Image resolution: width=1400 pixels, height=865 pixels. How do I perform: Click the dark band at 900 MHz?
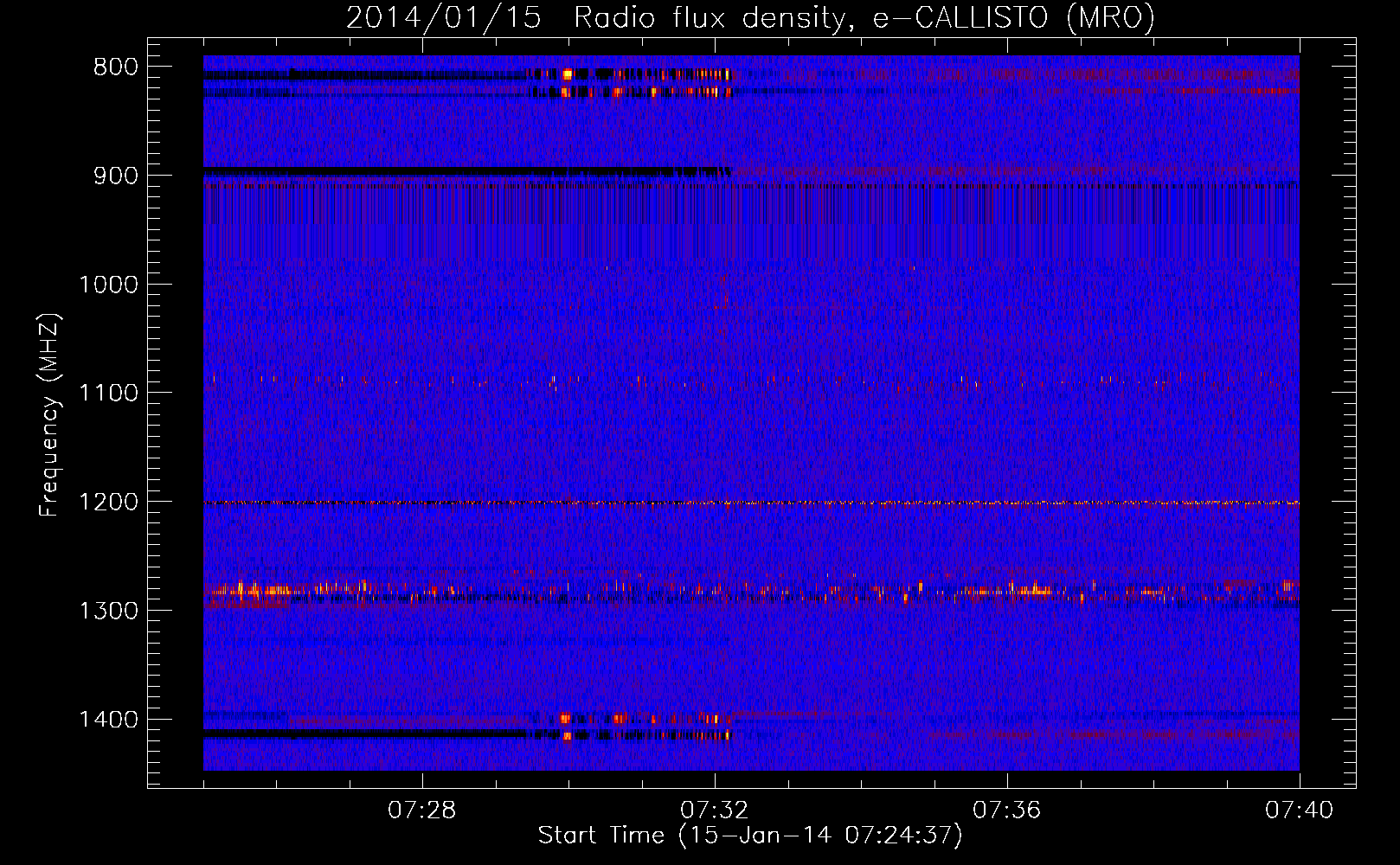(467, 171)
